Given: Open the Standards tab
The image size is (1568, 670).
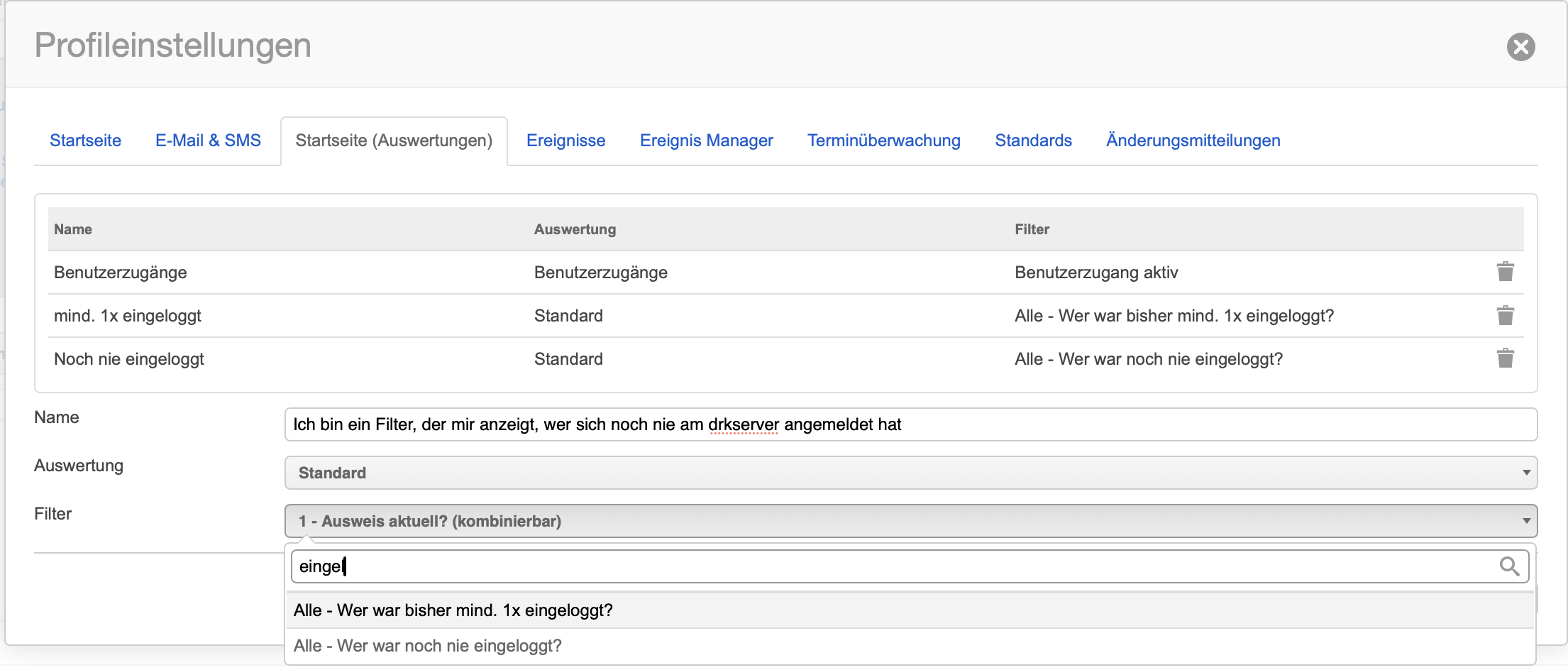Looking at the screenshot, I should [1033, 141].
